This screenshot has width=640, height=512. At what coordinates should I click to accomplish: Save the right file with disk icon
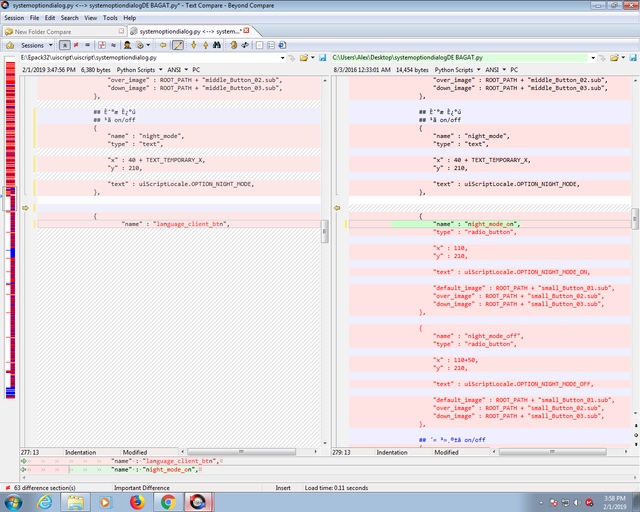633,58
